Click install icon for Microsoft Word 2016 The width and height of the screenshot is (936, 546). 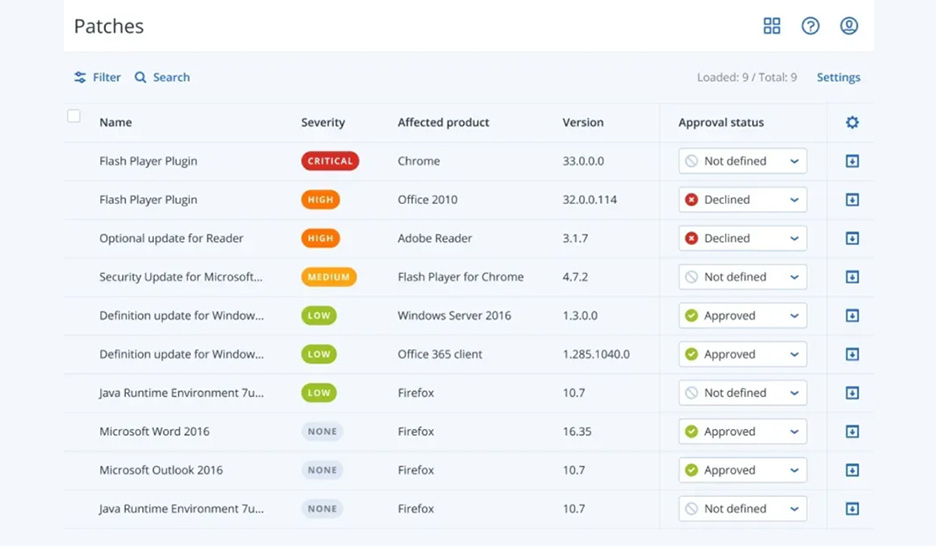click(852, 431)
